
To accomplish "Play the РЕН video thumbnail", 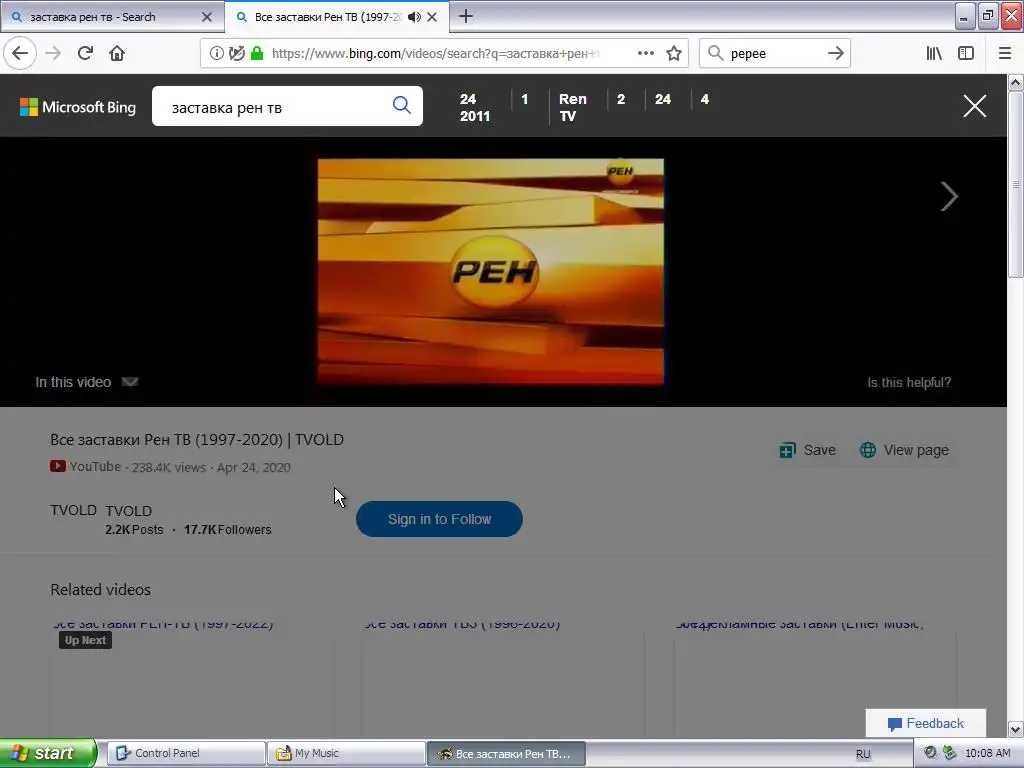I will (490, 271).
